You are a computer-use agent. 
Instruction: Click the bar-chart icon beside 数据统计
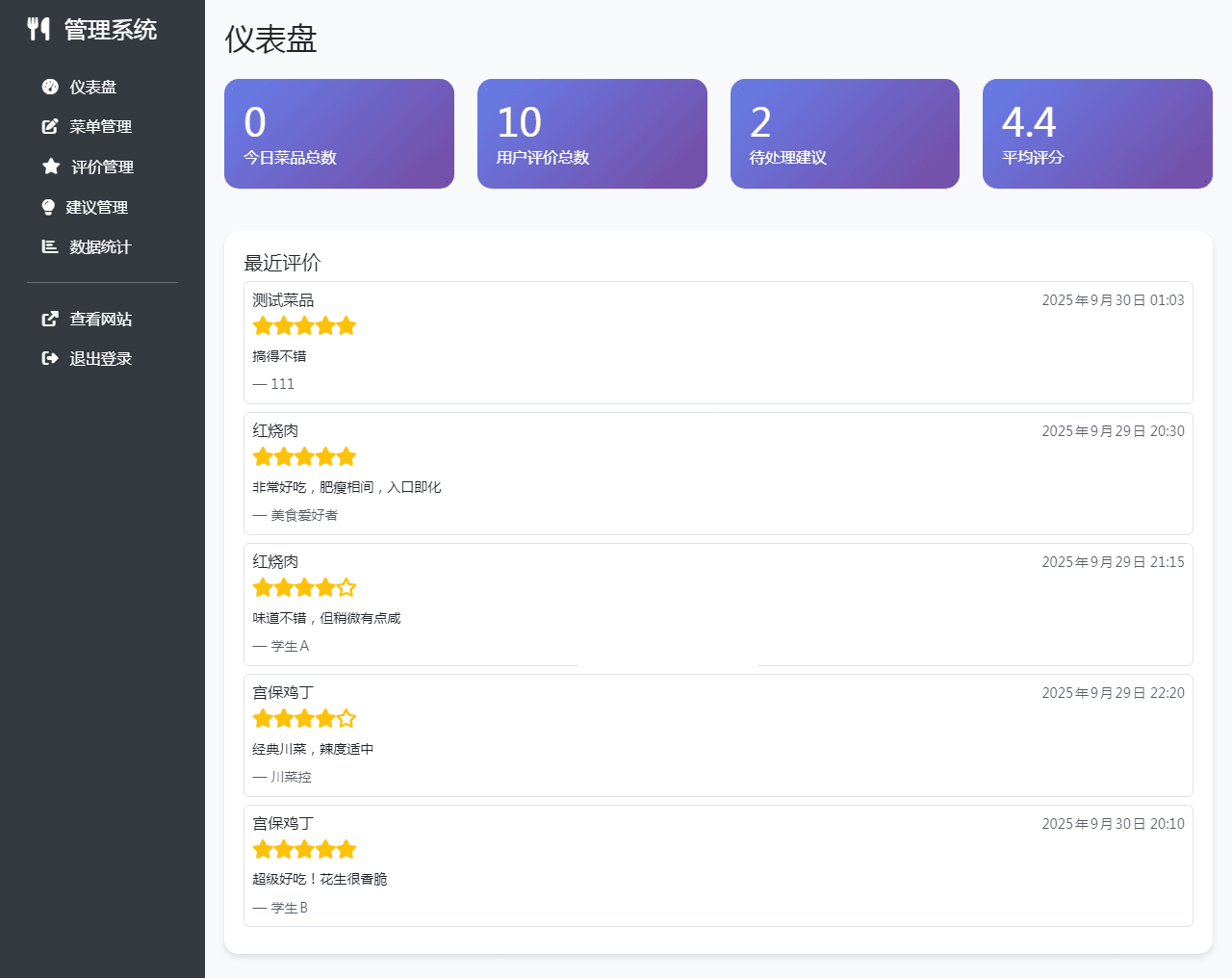[x=49, y=246]
